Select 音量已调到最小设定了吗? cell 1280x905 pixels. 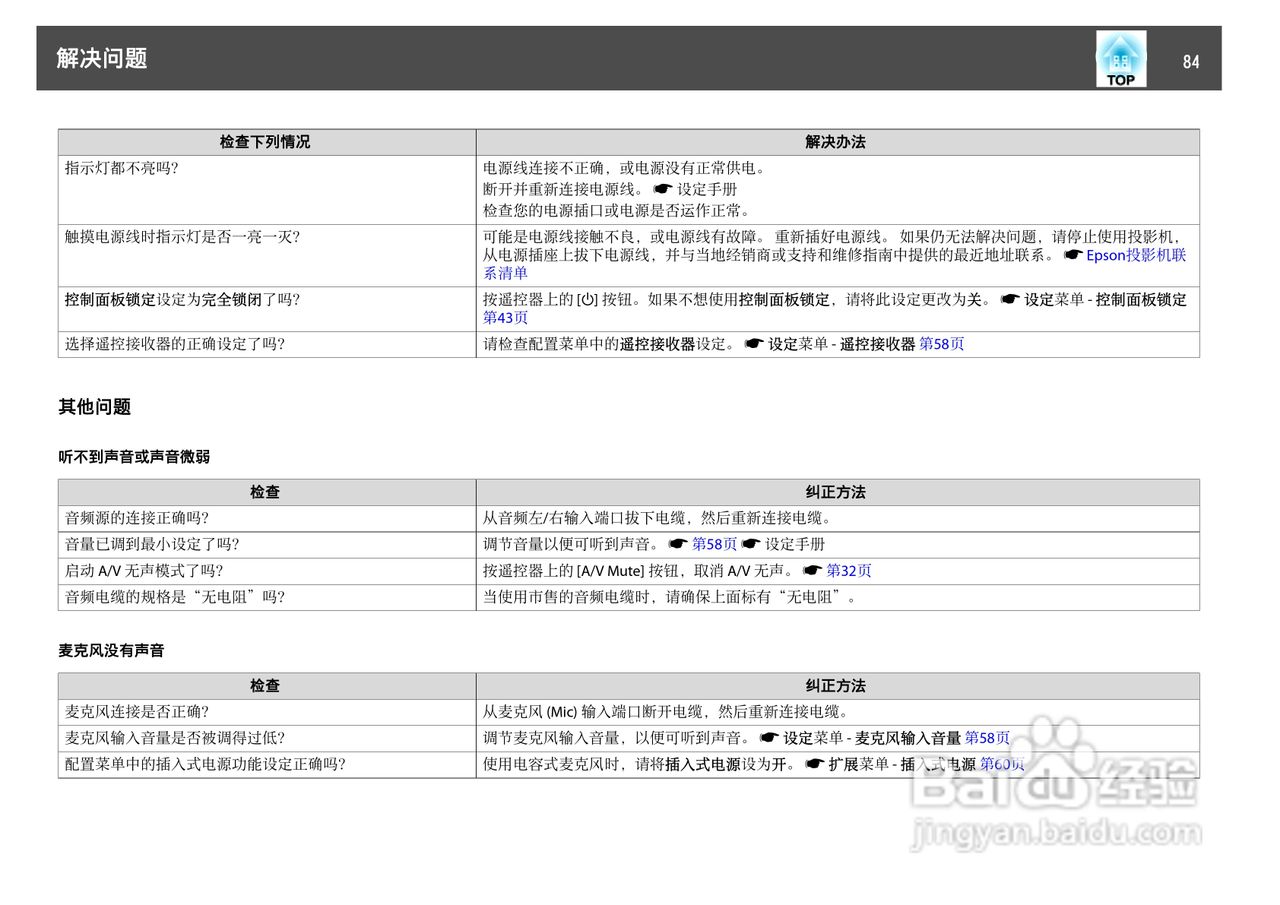click(x=266, y=544)
